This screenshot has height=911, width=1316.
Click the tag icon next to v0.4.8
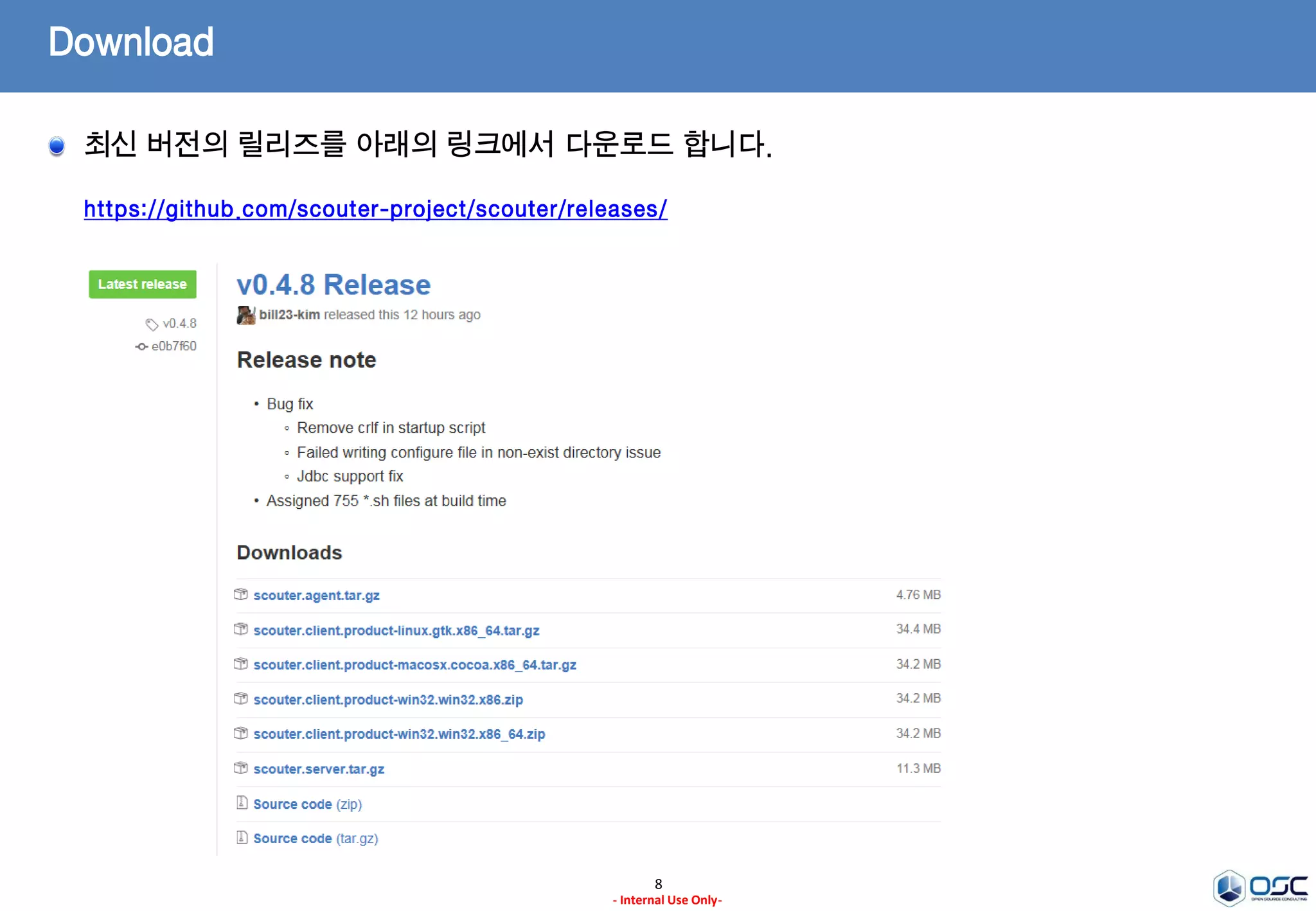[x=152, y=324]
